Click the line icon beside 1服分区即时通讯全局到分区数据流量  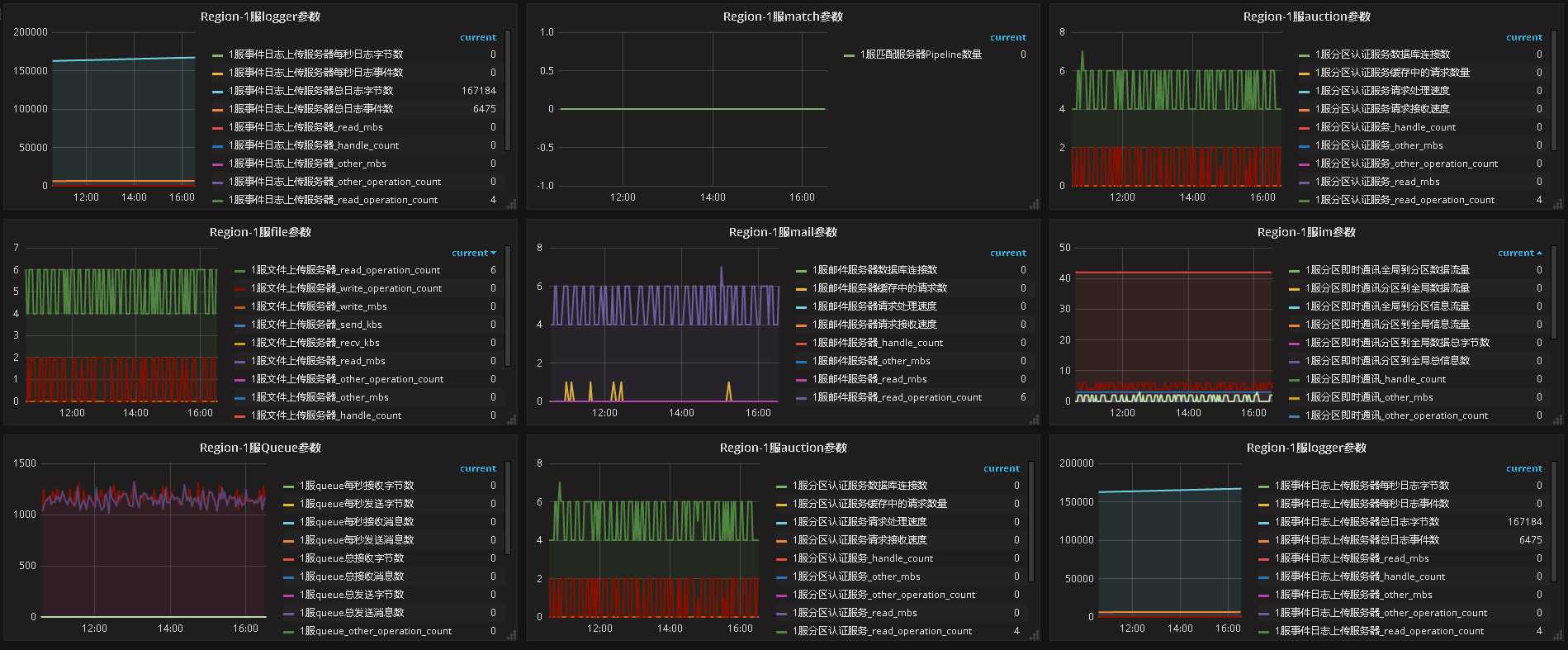click(1294, 271)
